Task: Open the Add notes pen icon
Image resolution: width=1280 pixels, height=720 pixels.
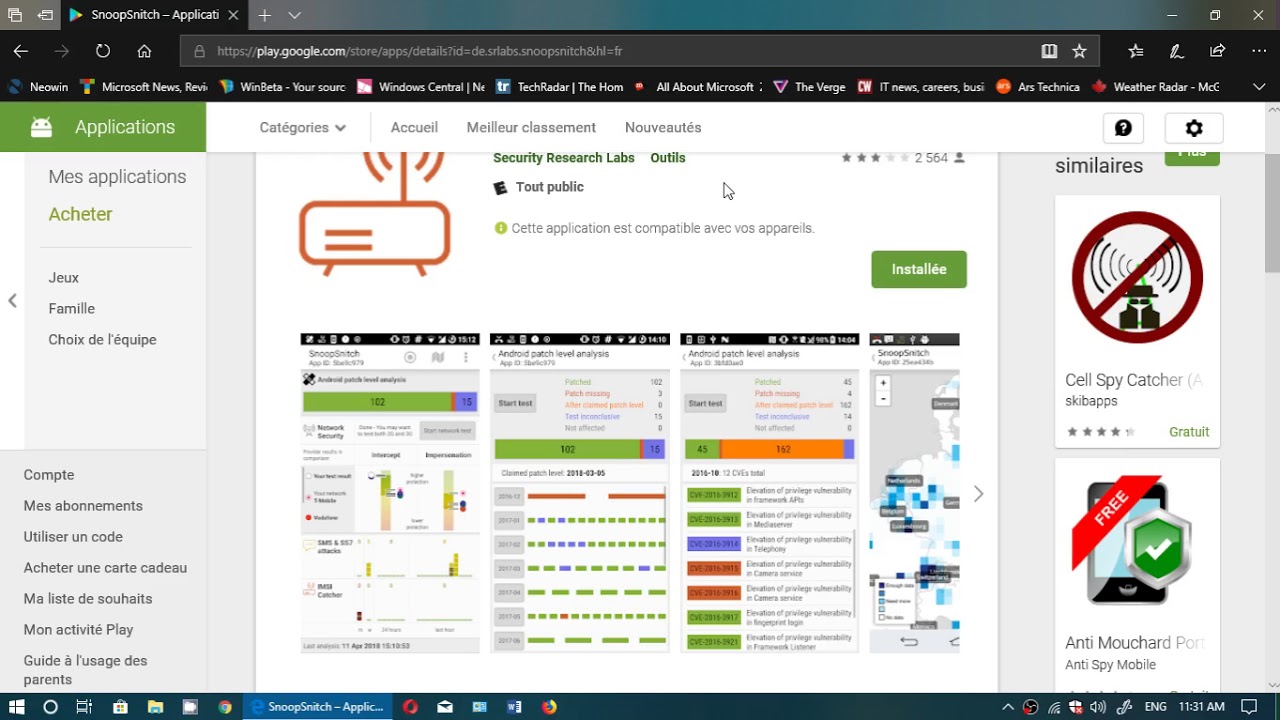Action: click(1177, 51)
